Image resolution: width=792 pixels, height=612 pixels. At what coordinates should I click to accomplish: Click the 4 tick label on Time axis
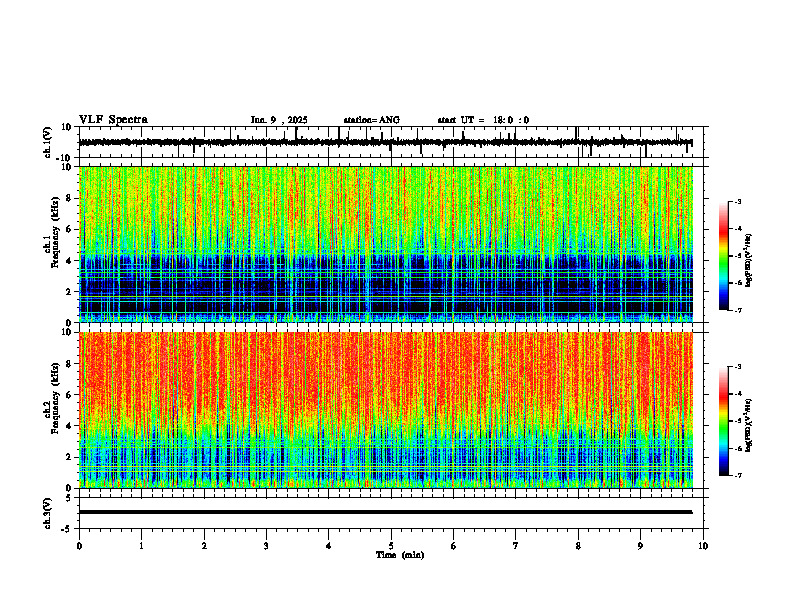tap(329, 546)
